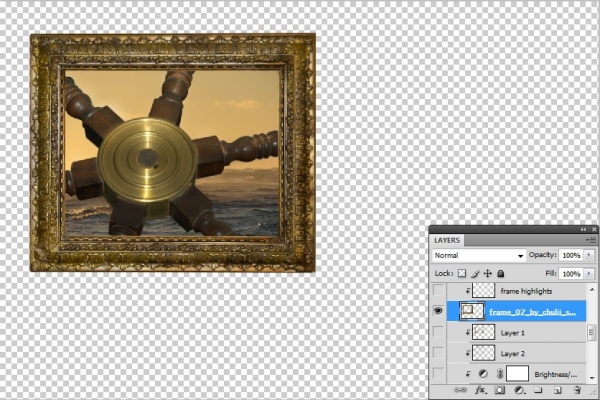
Task: Select the Layer 1 name
Action: [x=513, y=333]
